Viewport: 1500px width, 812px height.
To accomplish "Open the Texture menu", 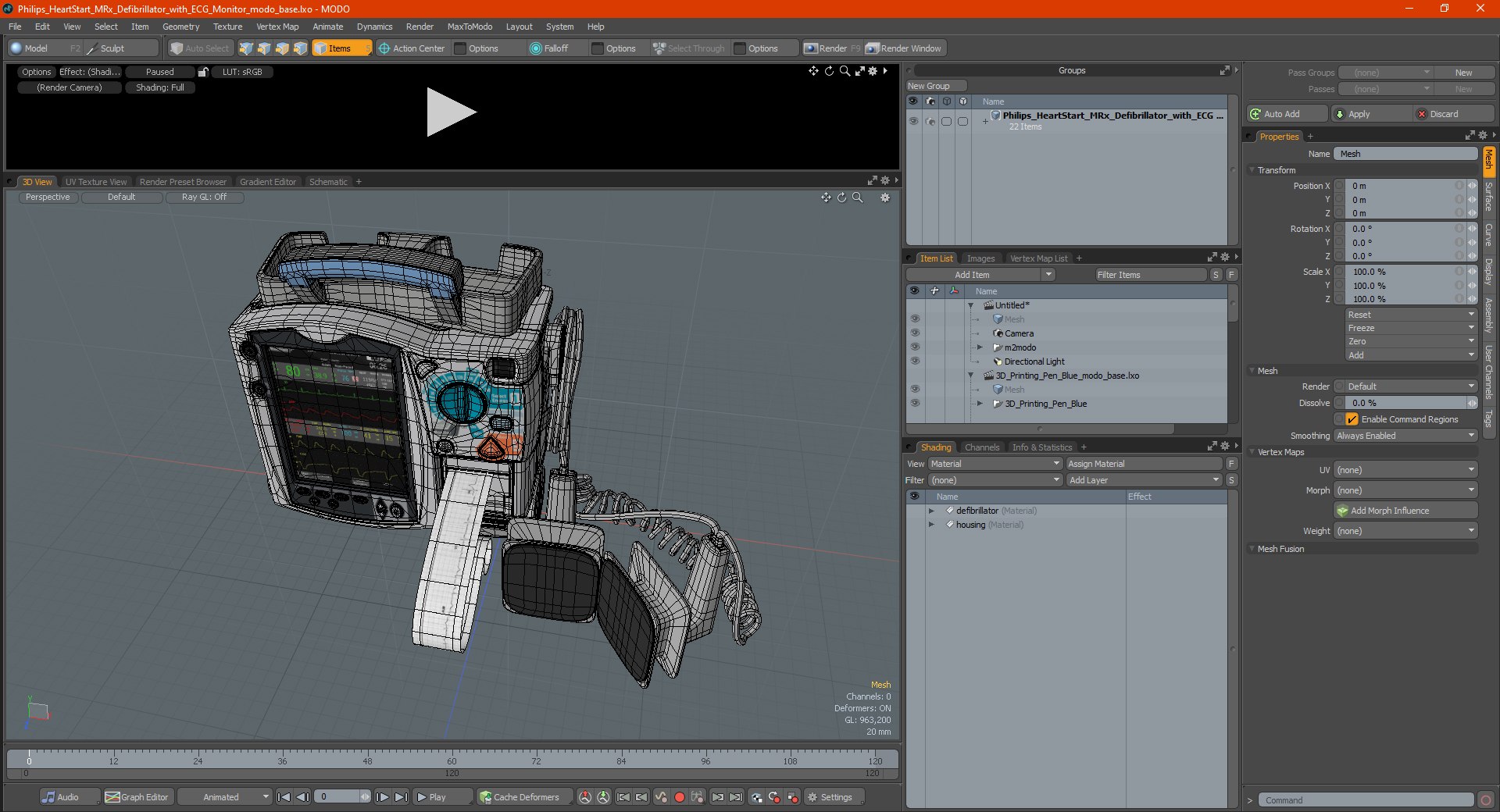I will (227, 27).
